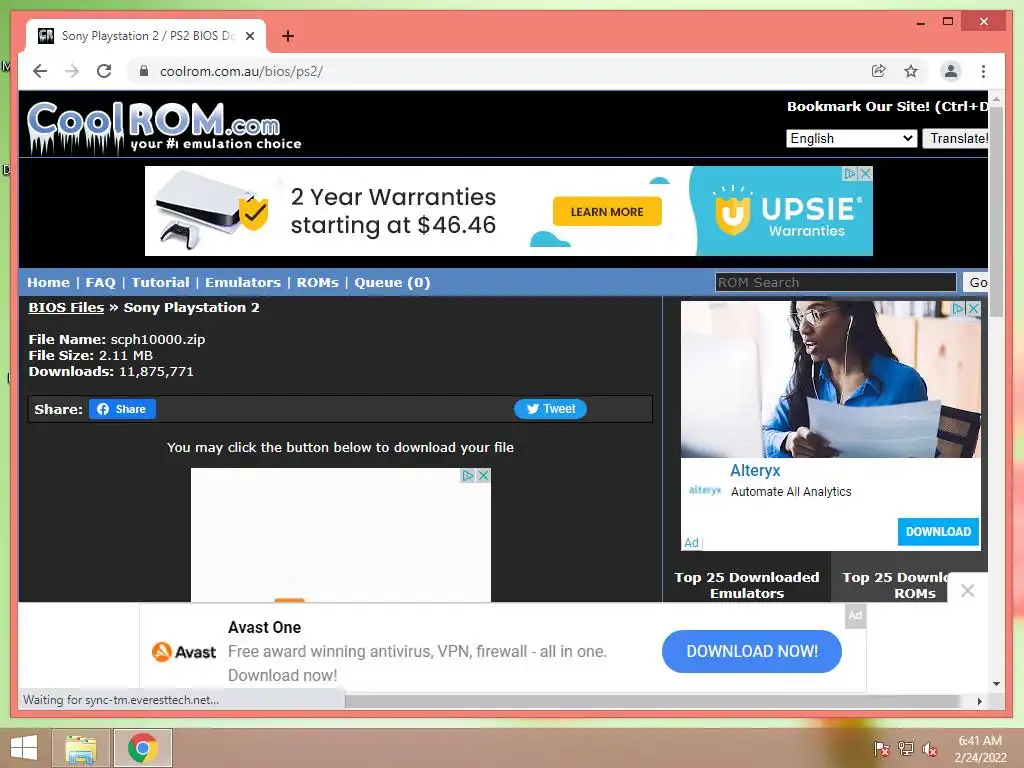Close the Alteryx sidebar ad

pos(973,308)
